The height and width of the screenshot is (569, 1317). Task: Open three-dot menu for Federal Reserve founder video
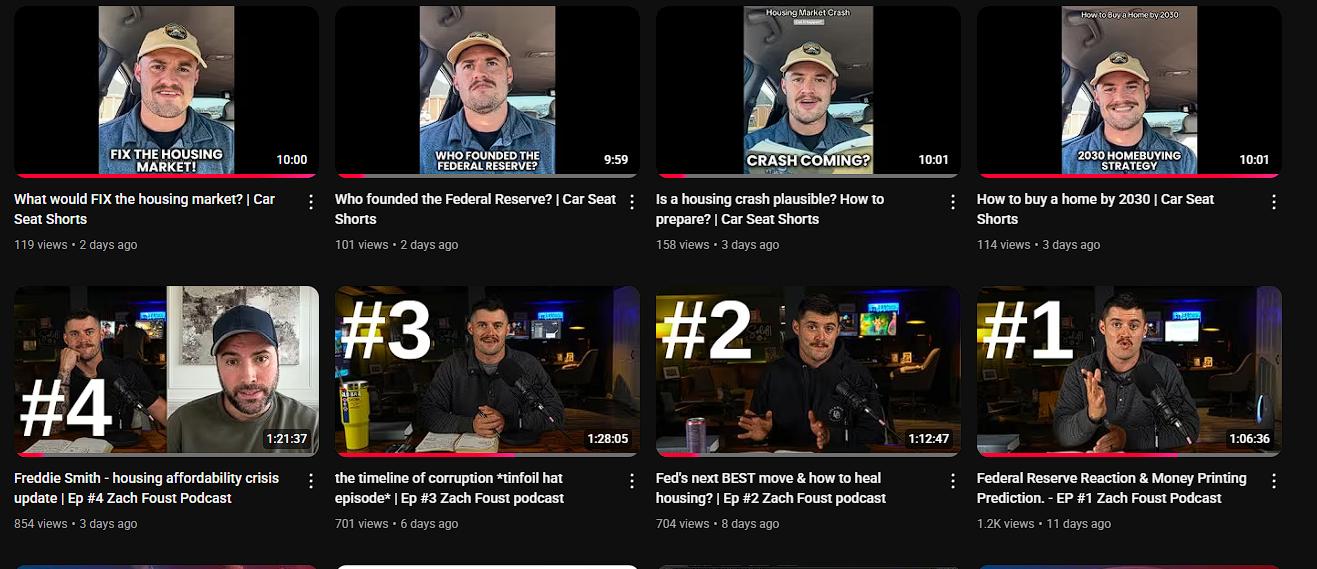click(x=632, y=202)
